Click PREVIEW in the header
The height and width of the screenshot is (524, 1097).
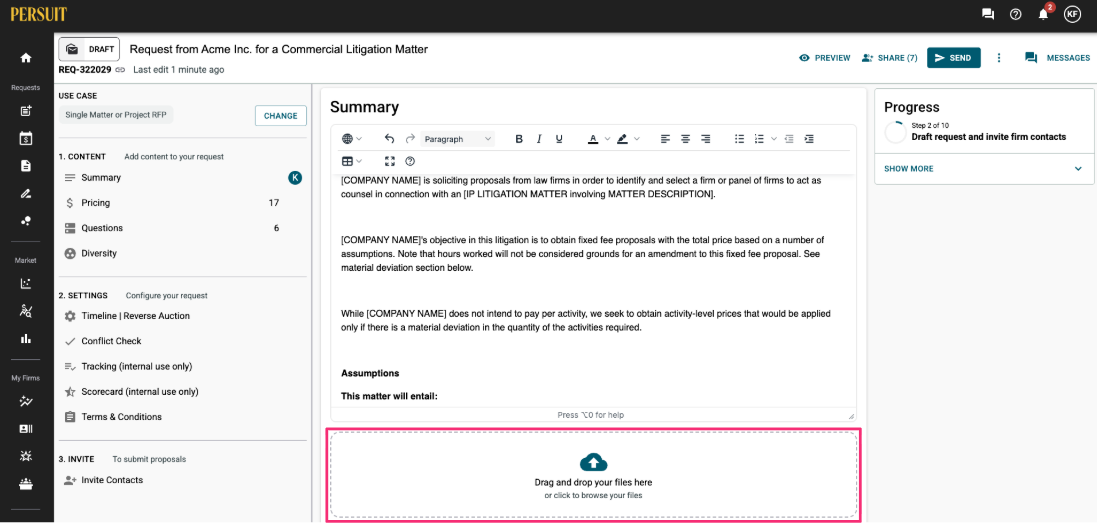click(825, 58)
